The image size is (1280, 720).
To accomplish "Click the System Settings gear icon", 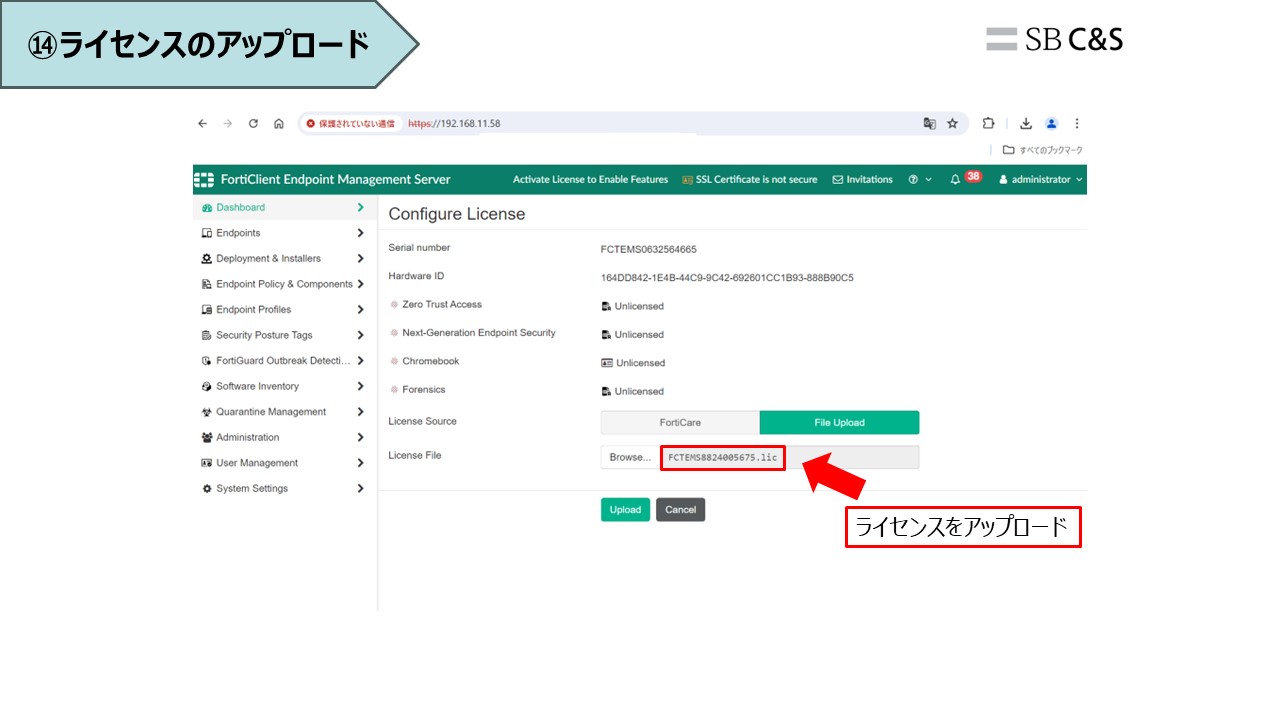I will coord(207,489).
